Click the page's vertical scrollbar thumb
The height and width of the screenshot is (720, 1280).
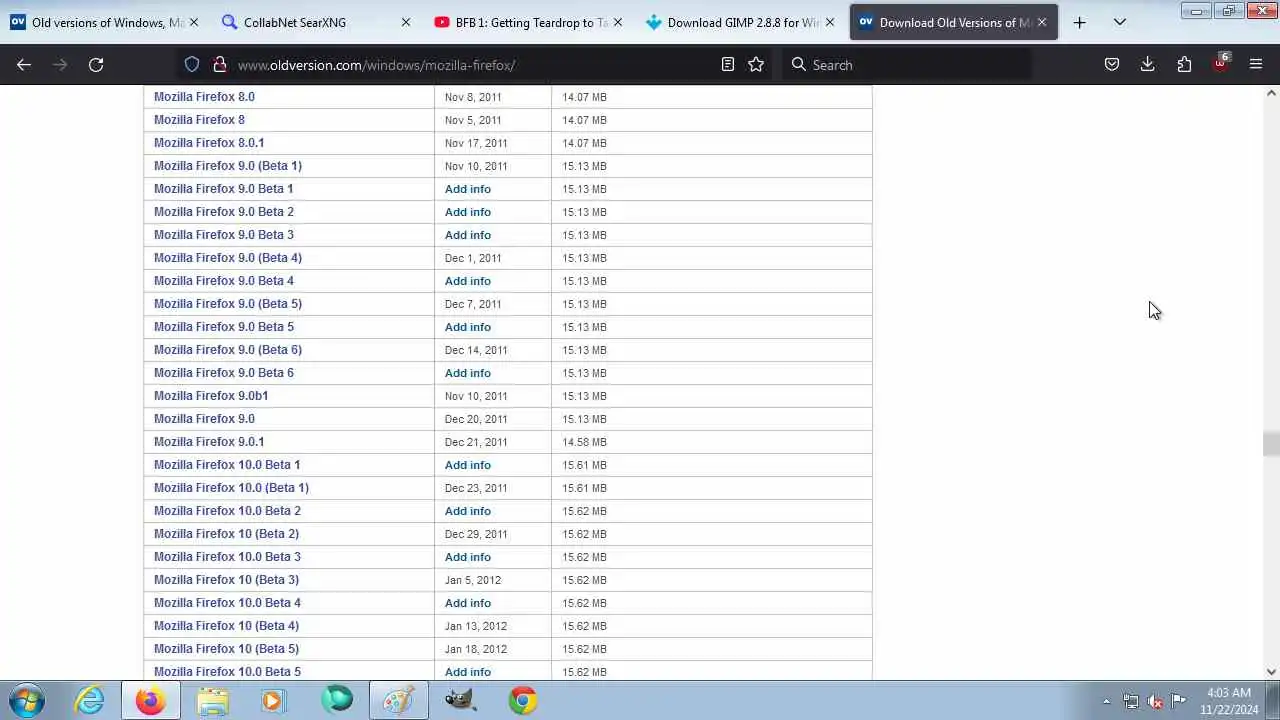[1271, 444]
